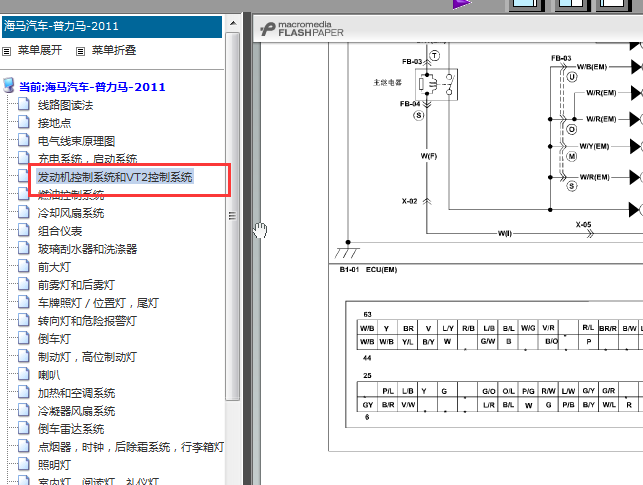643x485 pixels.
Task: Click the X-02 connector label in diagram
Action: [409, 201]
